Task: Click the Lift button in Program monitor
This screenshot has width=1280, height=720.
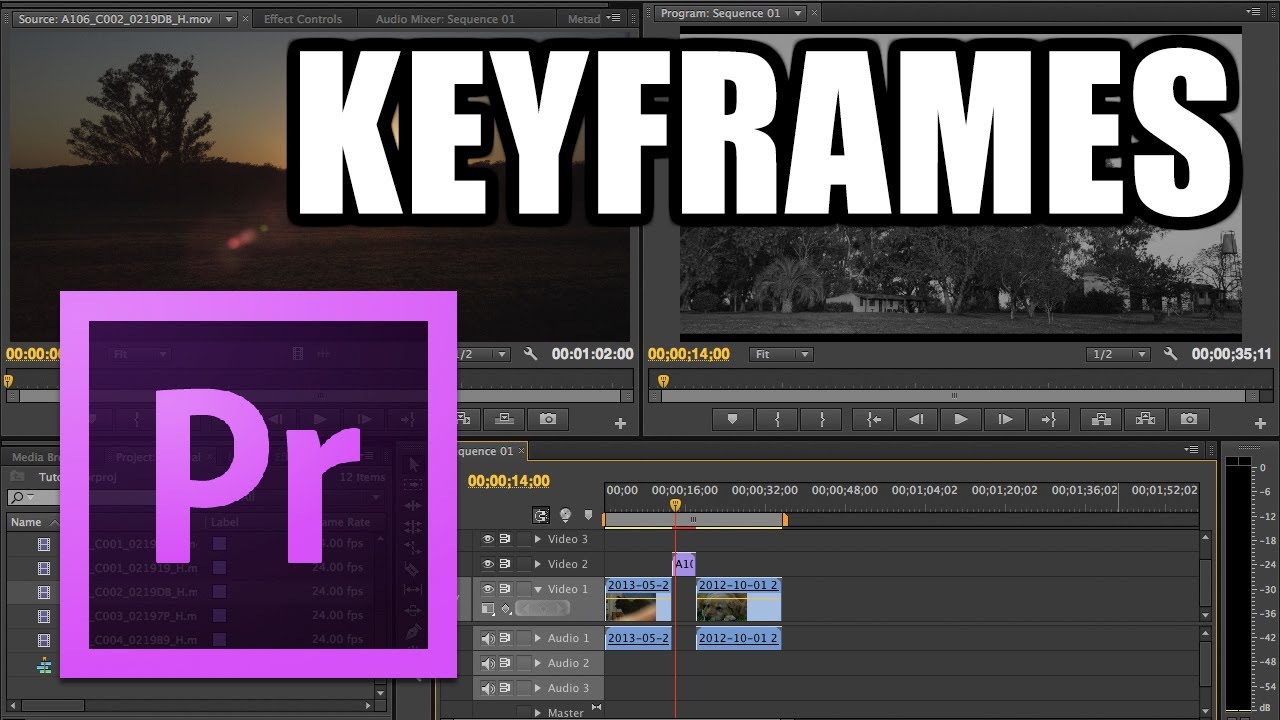Action: (x=1101, y=420)
